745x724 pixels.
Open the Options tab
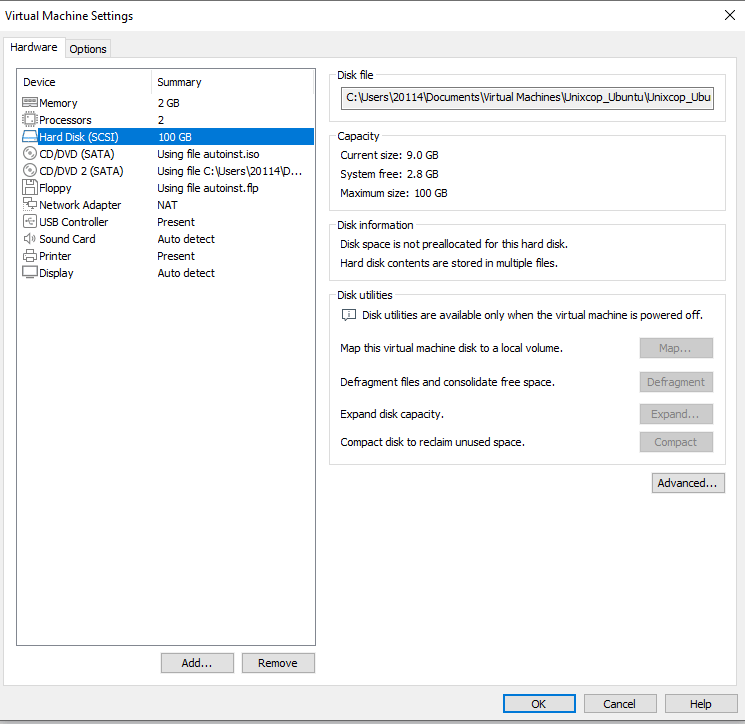[x=88, y=49]
